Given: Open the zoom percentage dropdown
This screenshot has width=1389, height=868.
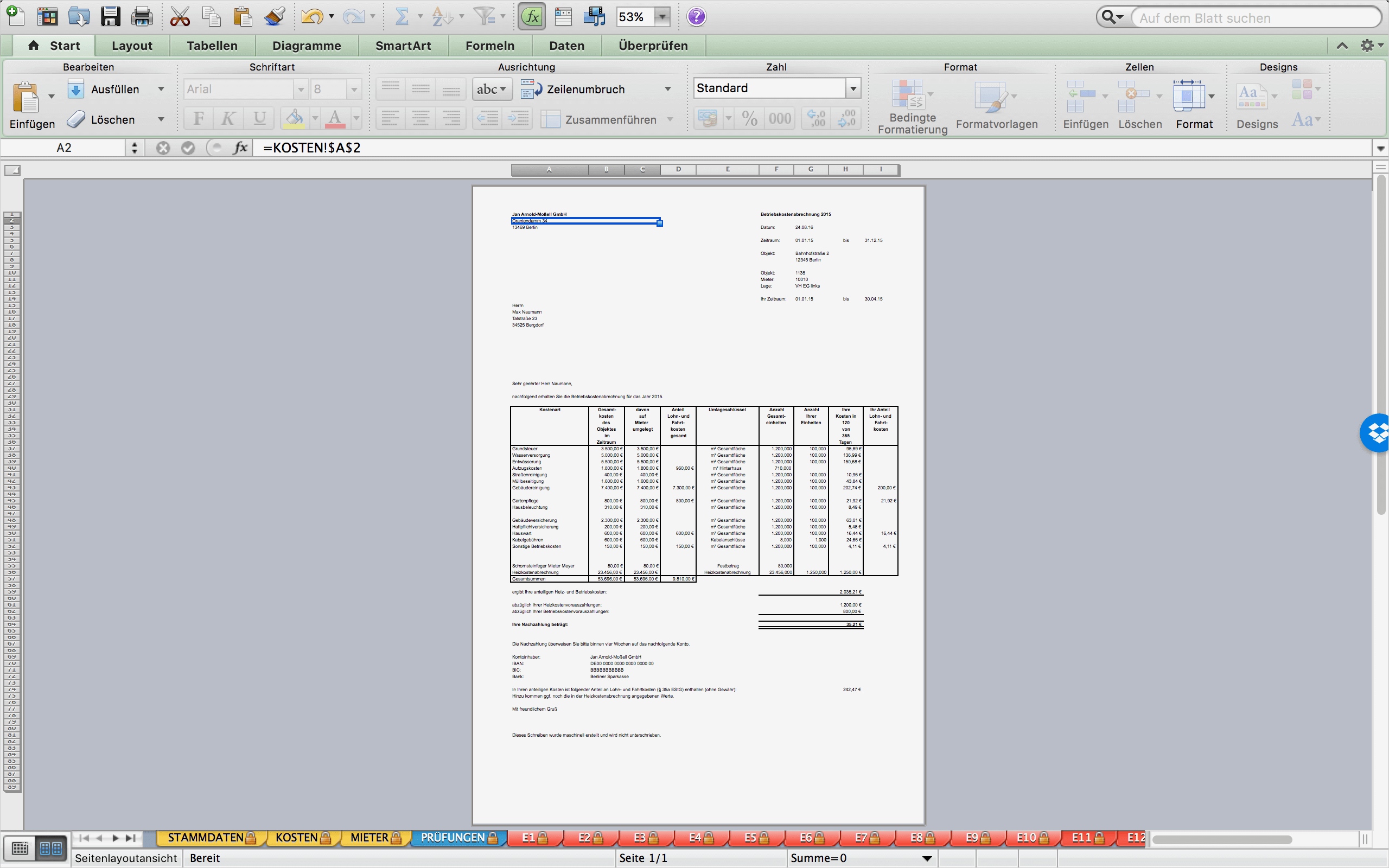Looking at the screenshot, I should coord(662,17).
